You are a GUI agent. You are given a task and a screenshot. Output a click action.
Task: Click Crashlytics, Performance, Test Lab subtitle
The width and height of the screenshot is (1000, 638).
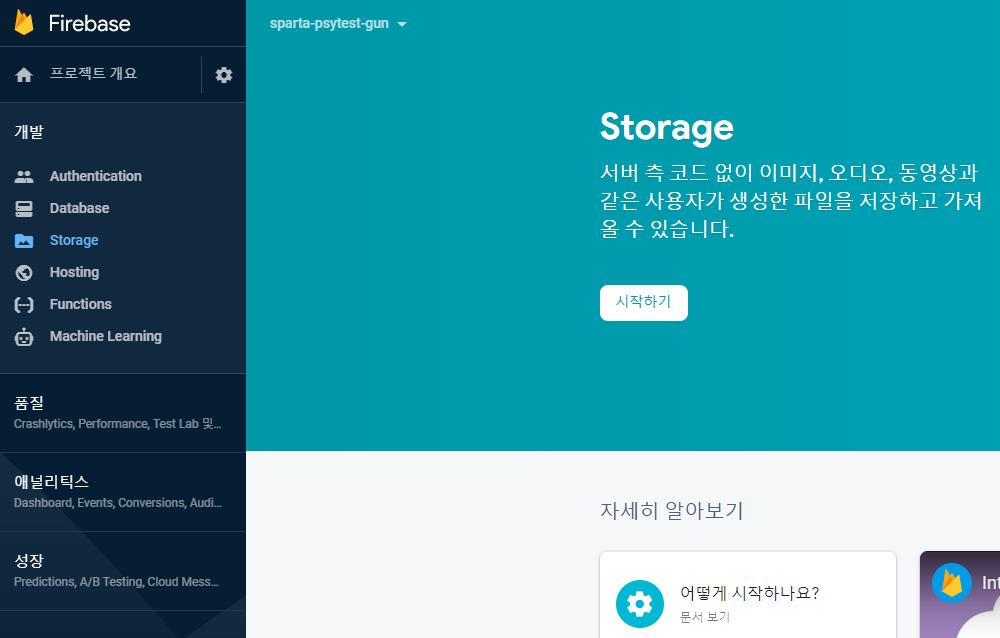(117, 424)
